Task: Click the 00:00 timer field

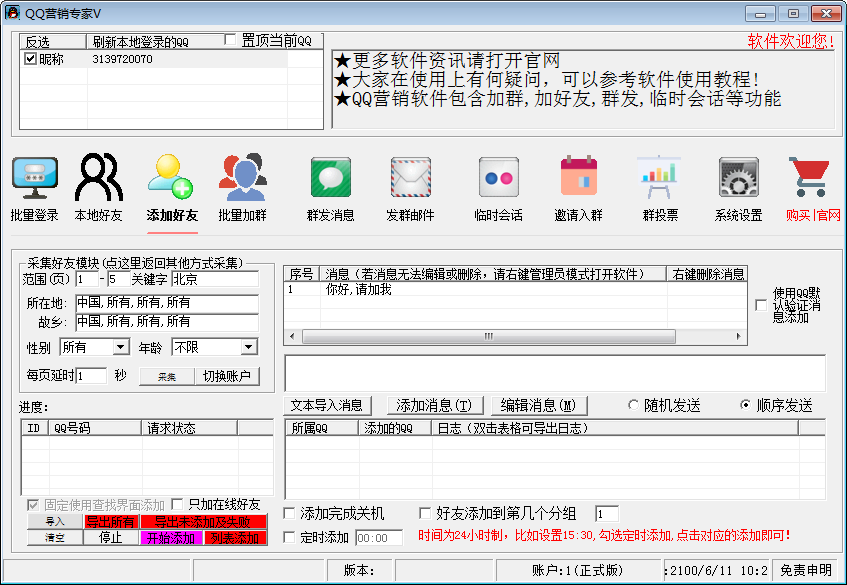Action: point(379,538)
